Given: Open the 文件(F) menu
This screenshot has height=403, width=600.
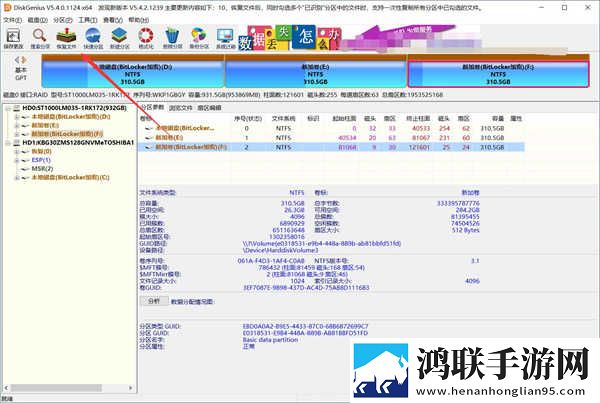Looking at the screenshot, I should [13, 20].
